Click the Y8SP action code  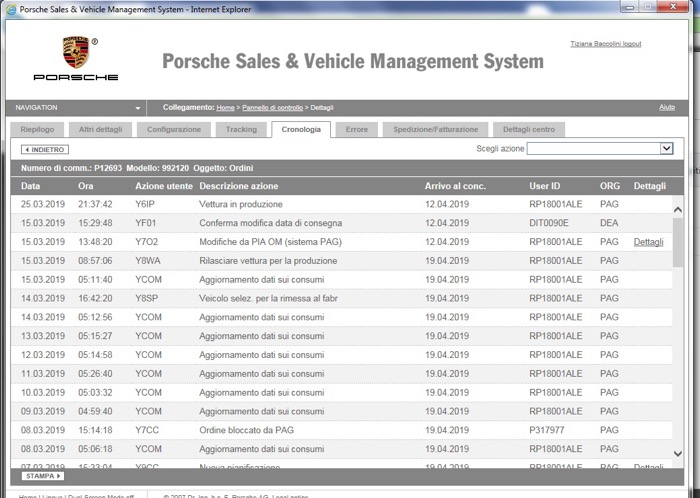point(146,298)
